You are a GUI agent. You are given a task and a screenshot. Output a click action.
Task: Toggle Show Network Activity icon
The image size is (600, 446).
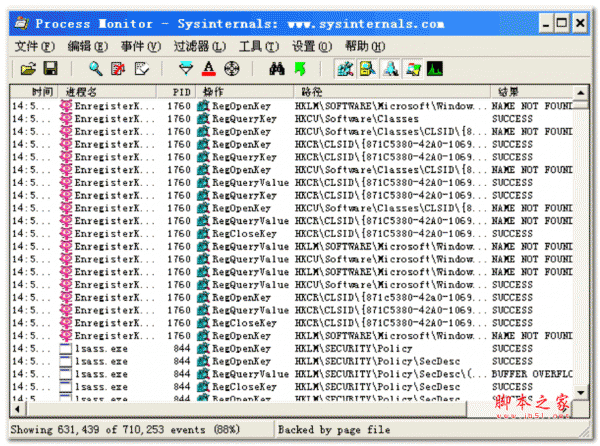pyautogui.click(x=390, y=69)
